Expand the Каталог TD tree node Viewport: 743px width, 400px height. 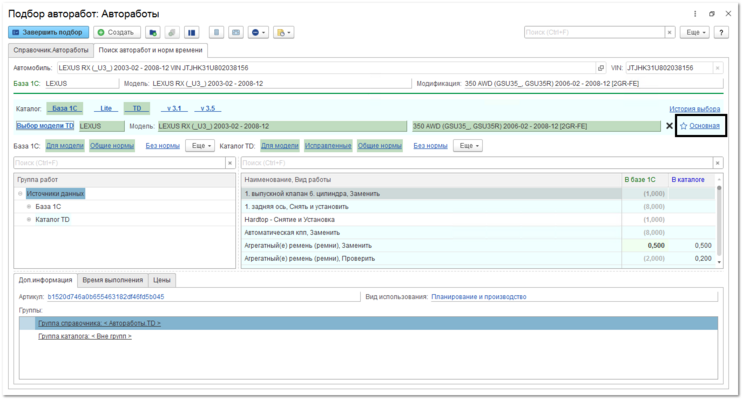point(29,219)
